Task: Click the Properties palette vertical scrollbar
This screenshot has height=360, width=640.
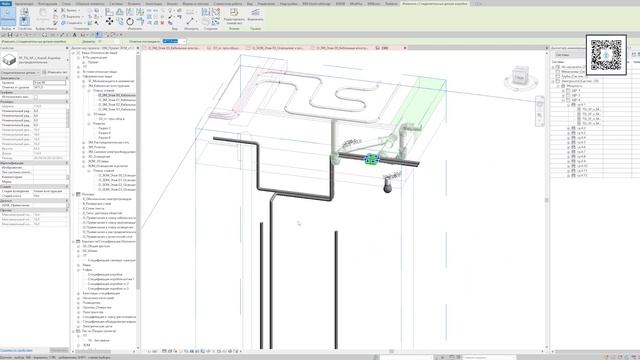Action: point(68,118)
